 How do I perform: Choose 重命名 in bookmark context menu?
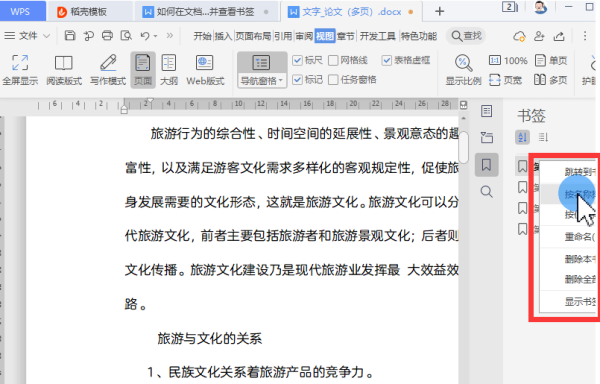coord(579,237)
